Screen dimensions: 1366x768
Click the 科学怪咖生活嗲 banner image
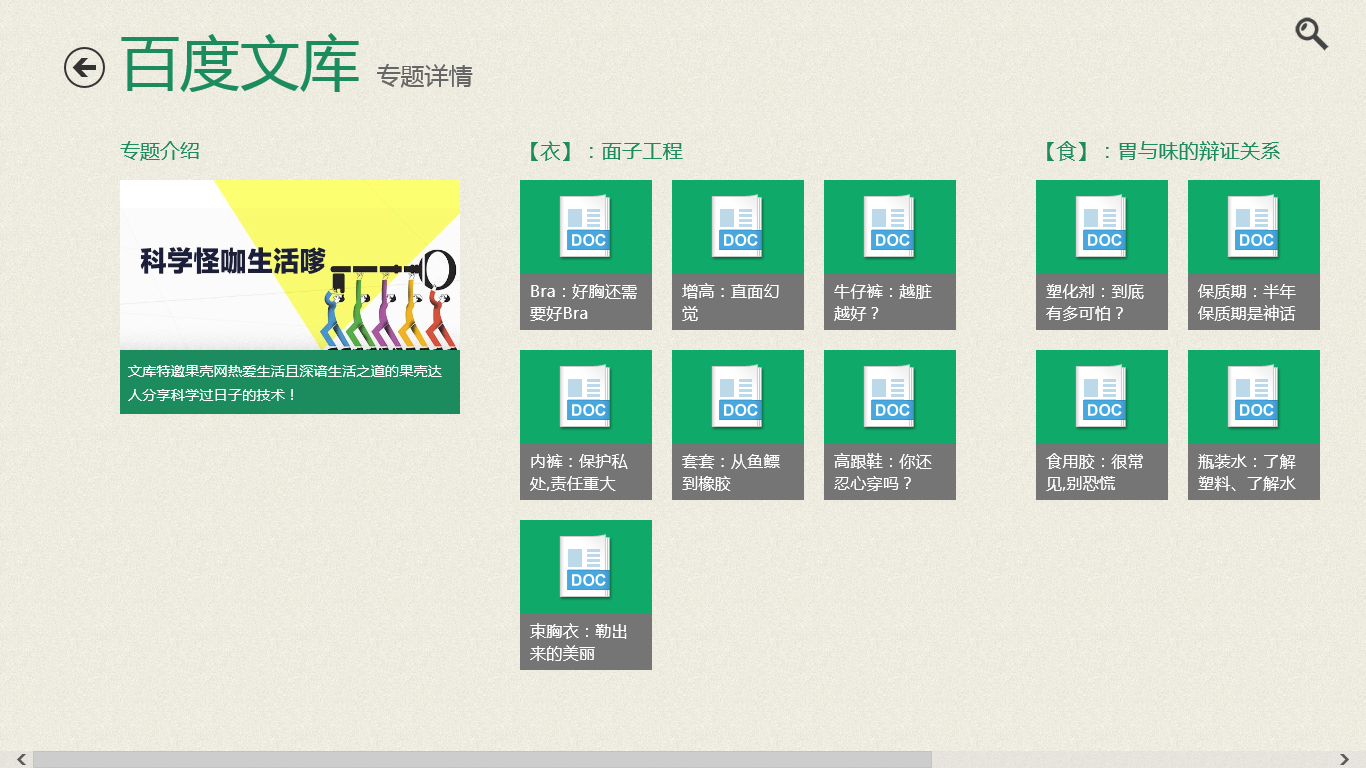[290, 265]
